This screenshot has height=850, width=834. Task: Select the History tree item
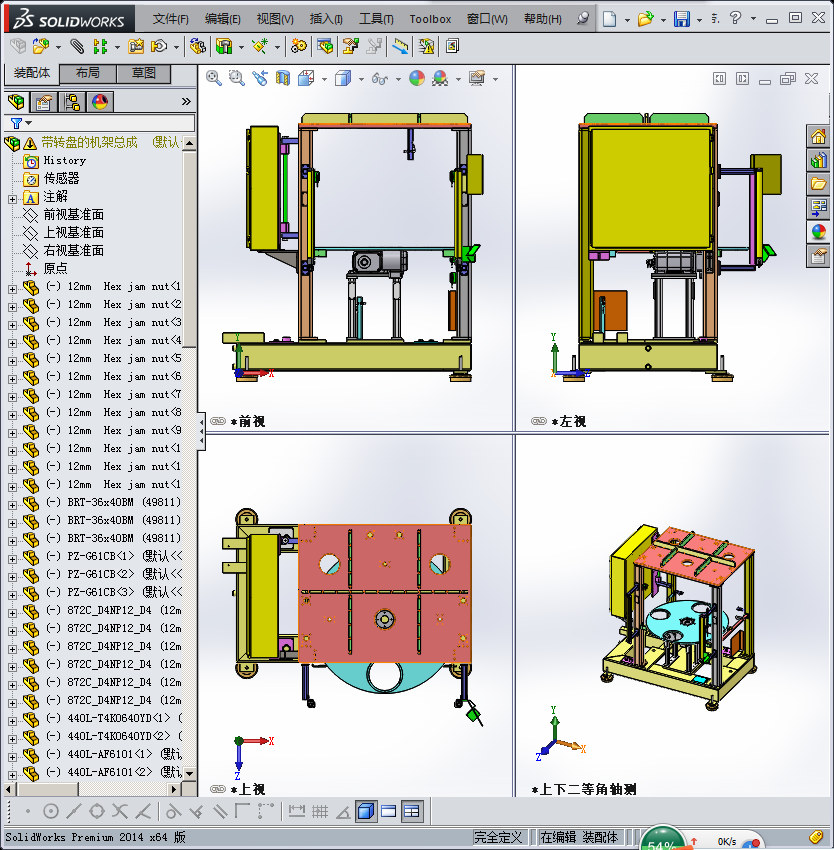coord(65,160)
